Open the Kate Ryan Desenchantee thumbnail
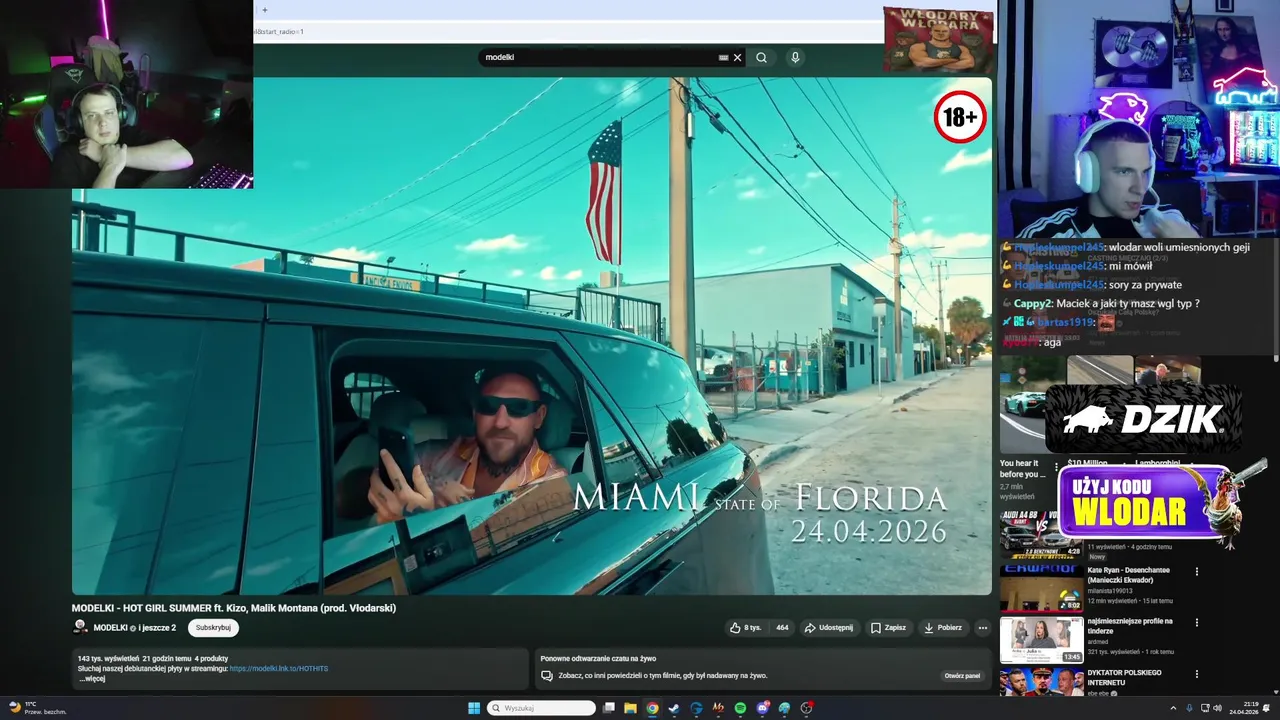The image size is (1280, 720). click(x=1041, y=587)
